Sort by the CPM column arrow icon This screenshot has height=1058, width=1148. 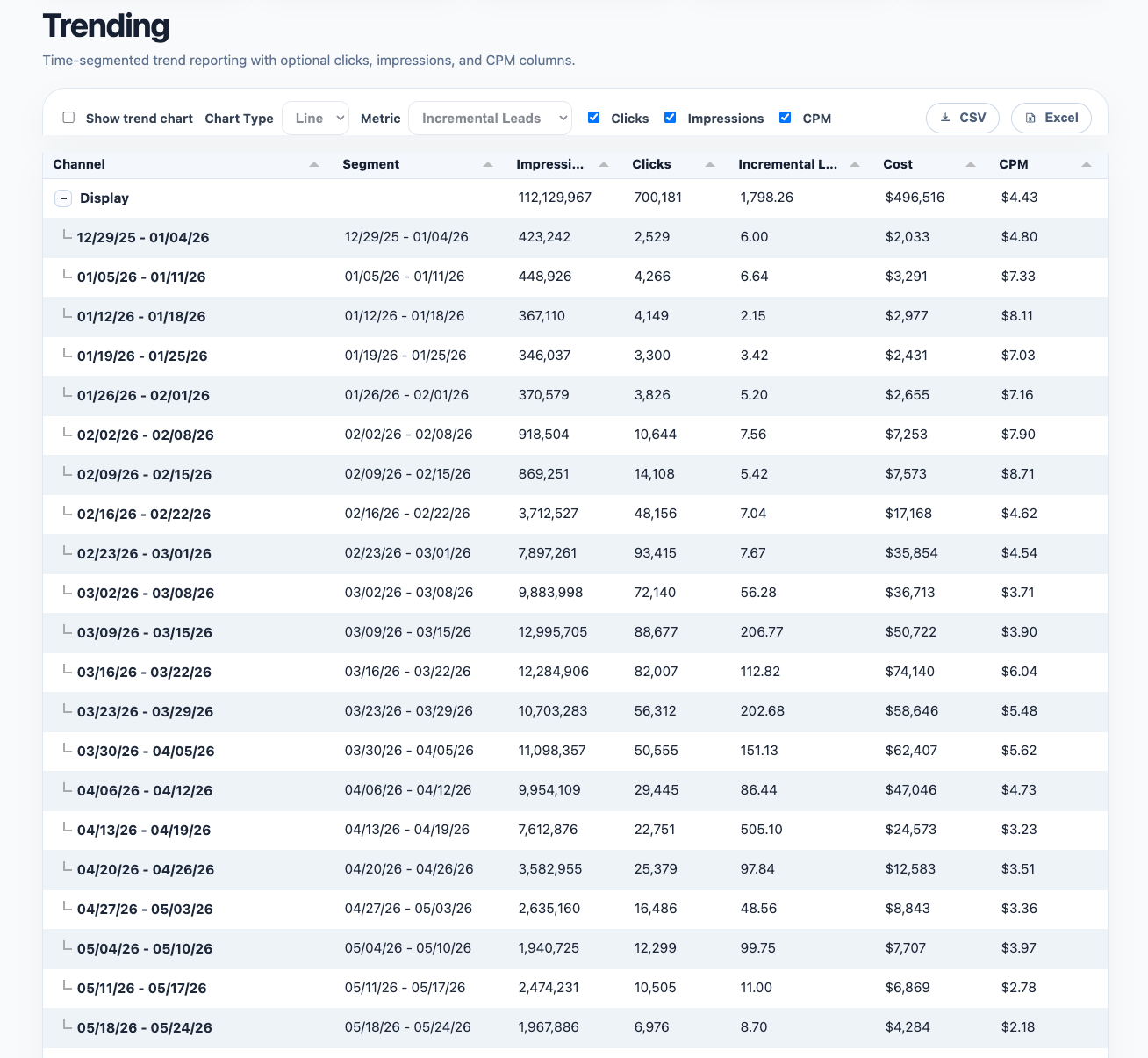click(x=1087, y=164)
